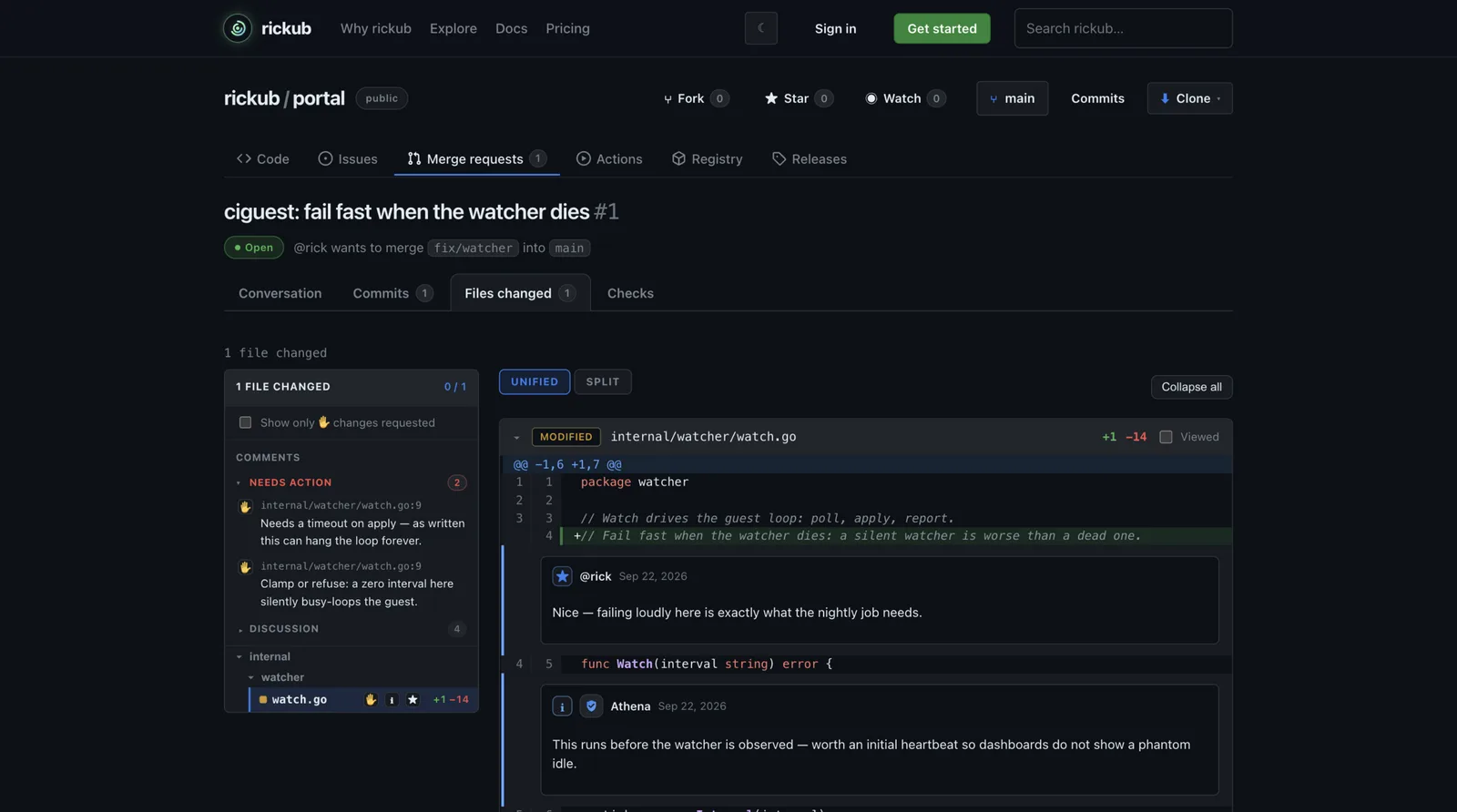Open the Code tab
This screenshot has height=812, width=1457.
[x=263, y=158]
